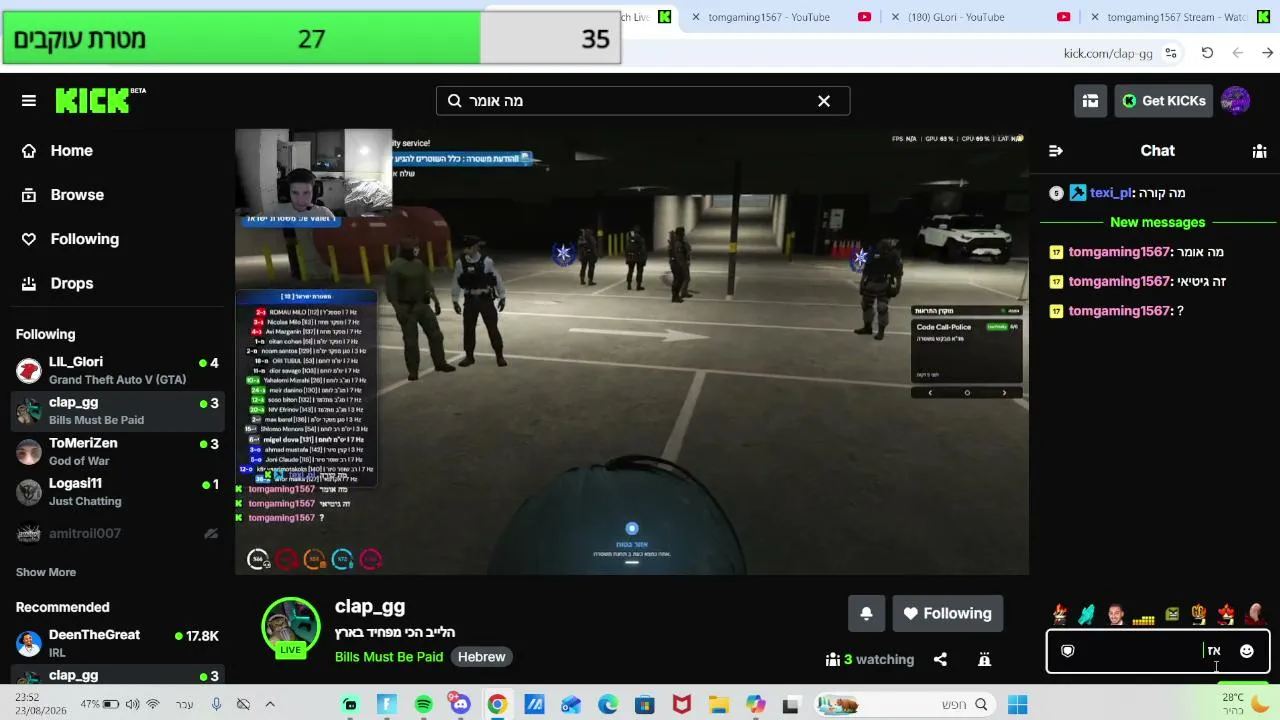Toggle the Following button for clap_gg
The height and width of the screenshot is (720, 1280).
pyautogui.click(x=947, y=614)
